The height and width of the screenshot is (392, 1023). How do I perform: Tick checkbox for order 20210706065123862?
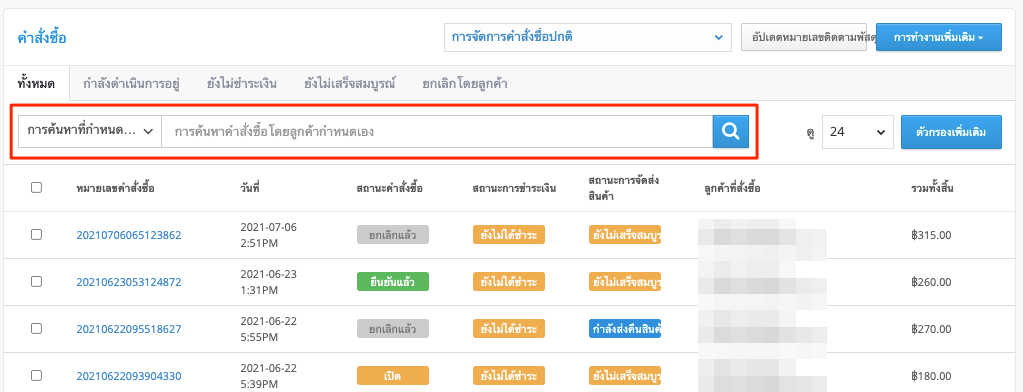click(37, 234)
